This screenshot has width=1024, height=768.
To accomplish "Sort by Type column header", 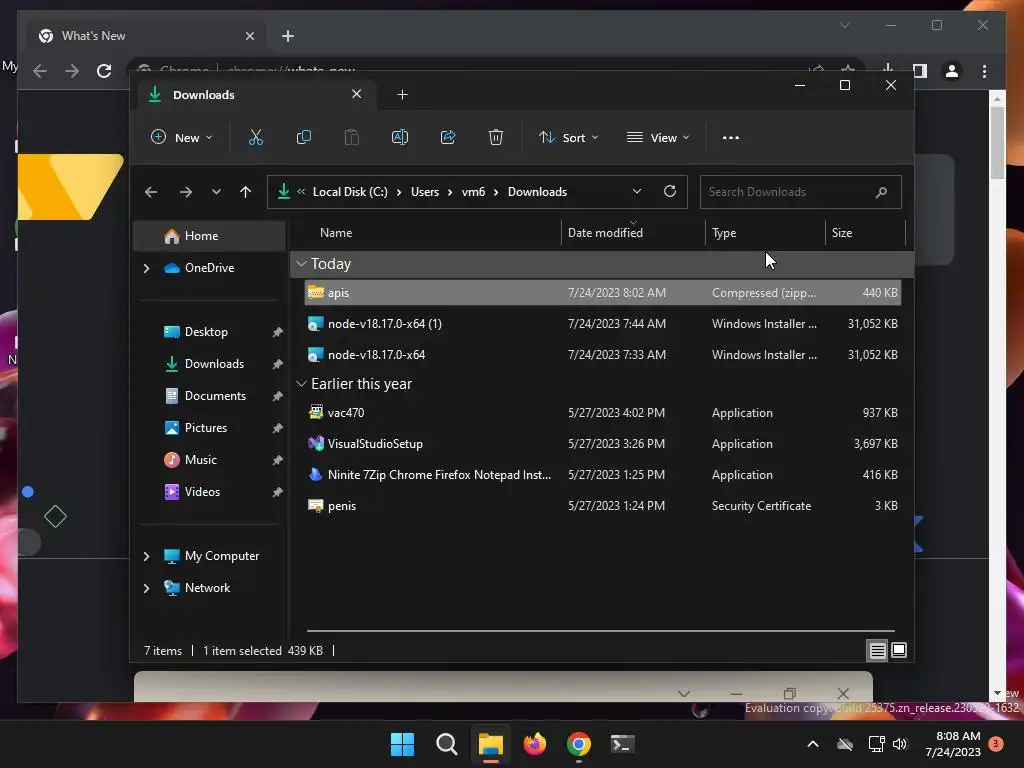I will pos(765,232).
